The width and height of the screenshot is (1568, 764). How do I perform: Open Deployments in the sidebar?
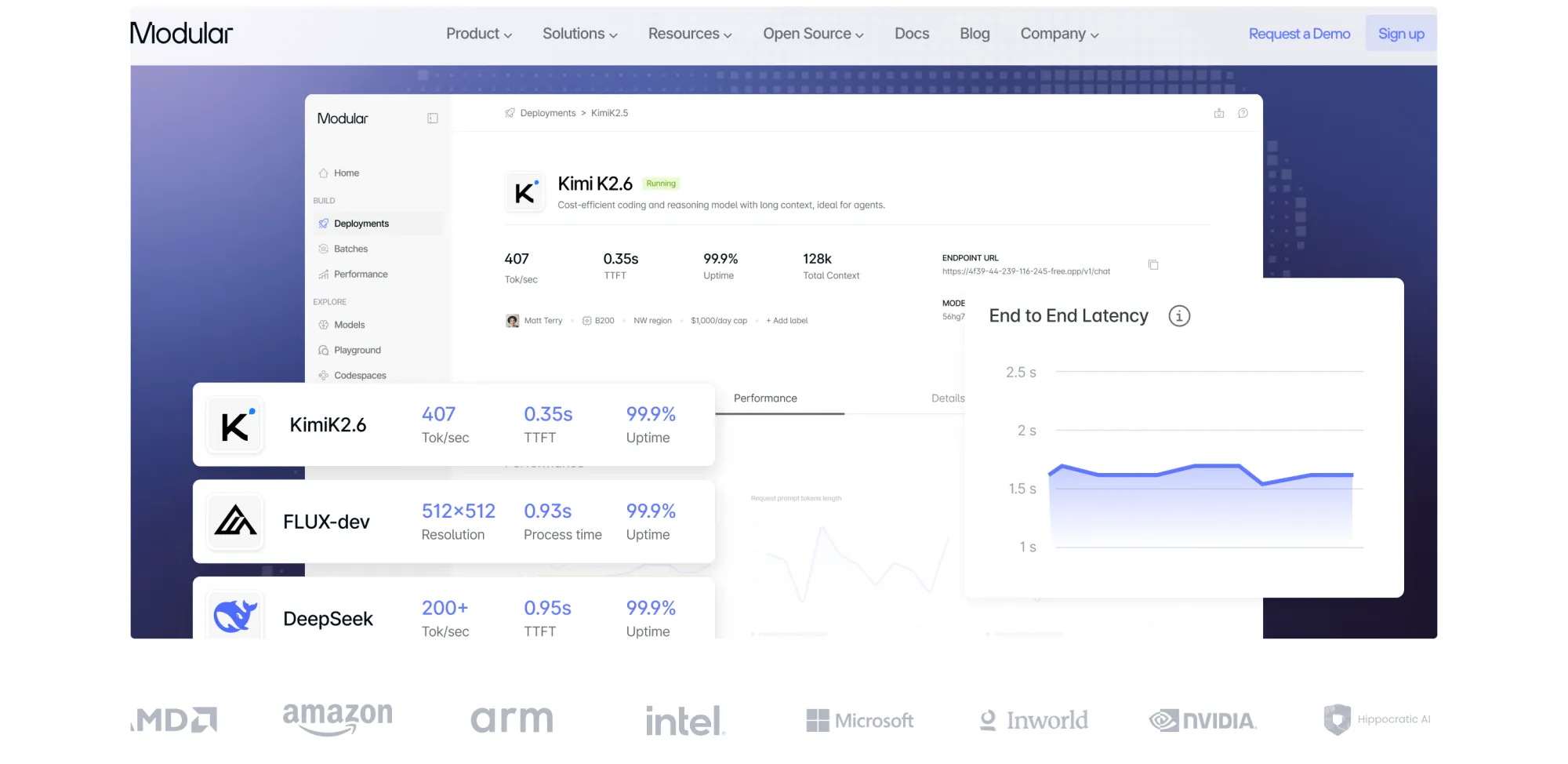coord(378,224)
